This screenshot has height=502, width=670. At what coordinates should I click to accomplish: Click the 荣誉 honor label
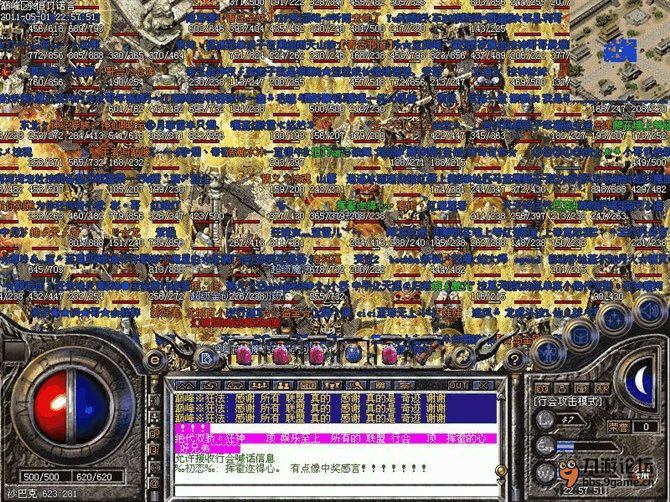pos(618,426)
